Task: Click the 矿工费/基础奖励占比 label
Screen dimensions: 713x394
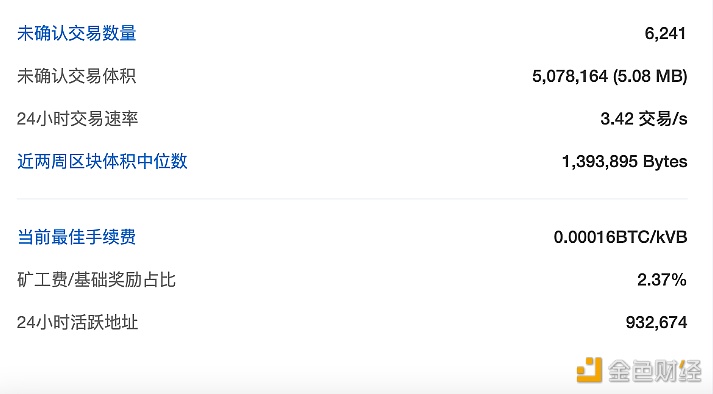Action: tap(96, 279)
